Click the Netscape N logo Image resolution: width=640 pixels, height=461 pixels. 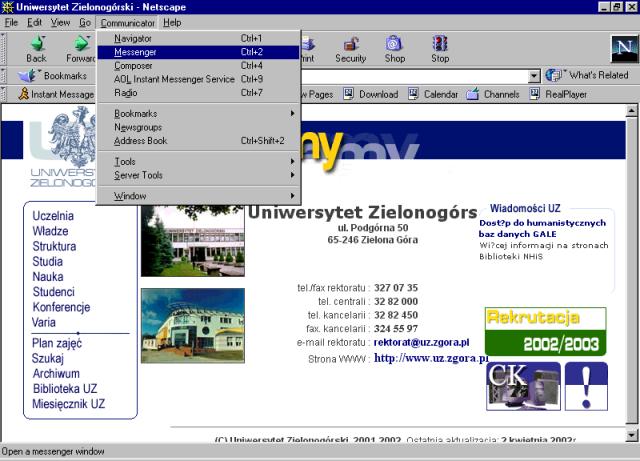point(624,48)
